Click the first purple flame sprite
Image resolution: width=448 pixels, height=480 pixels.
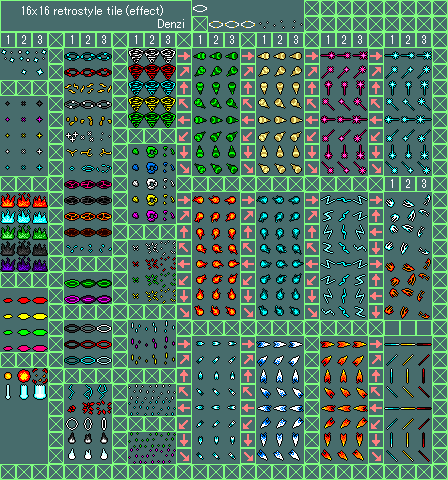click(x=8, y=264)
